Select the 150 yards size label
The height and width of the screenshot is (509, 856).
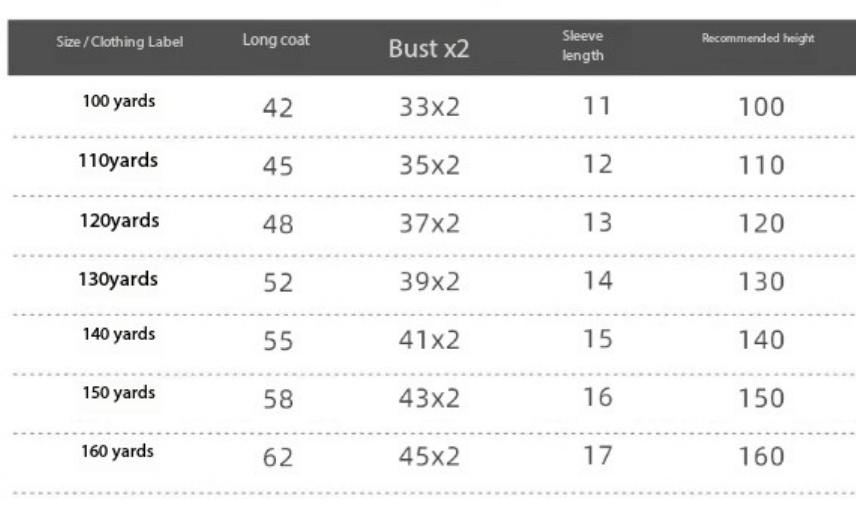tap(118, 392)
